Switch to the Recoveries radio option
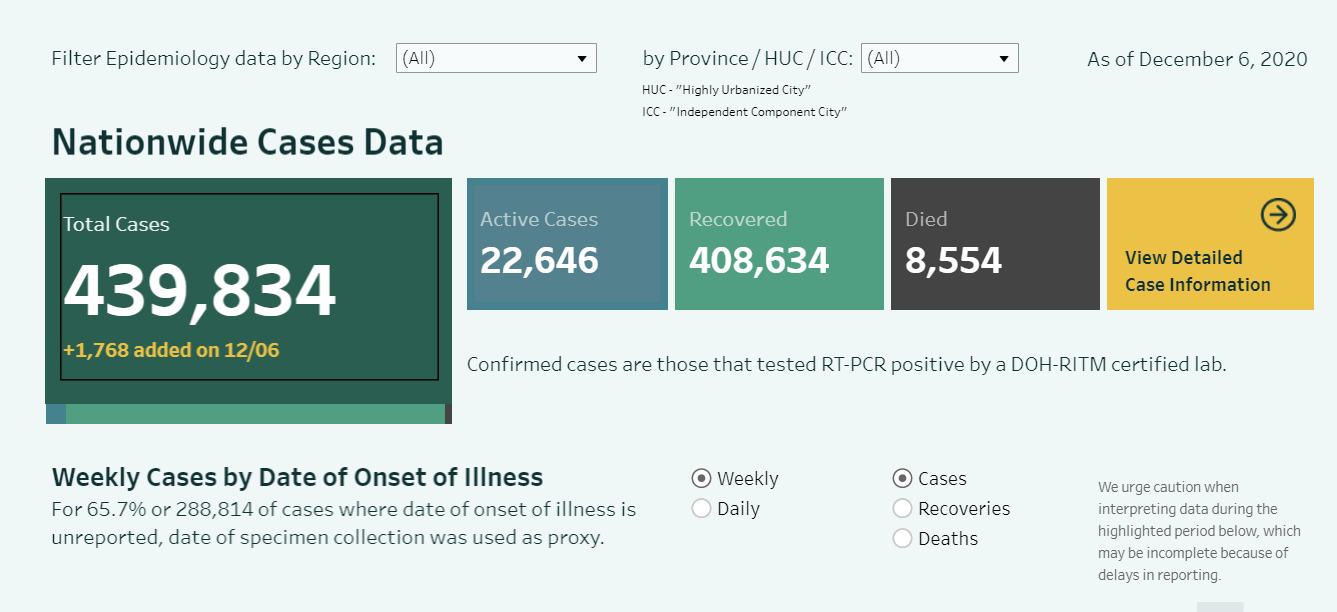 pos(902,508)
